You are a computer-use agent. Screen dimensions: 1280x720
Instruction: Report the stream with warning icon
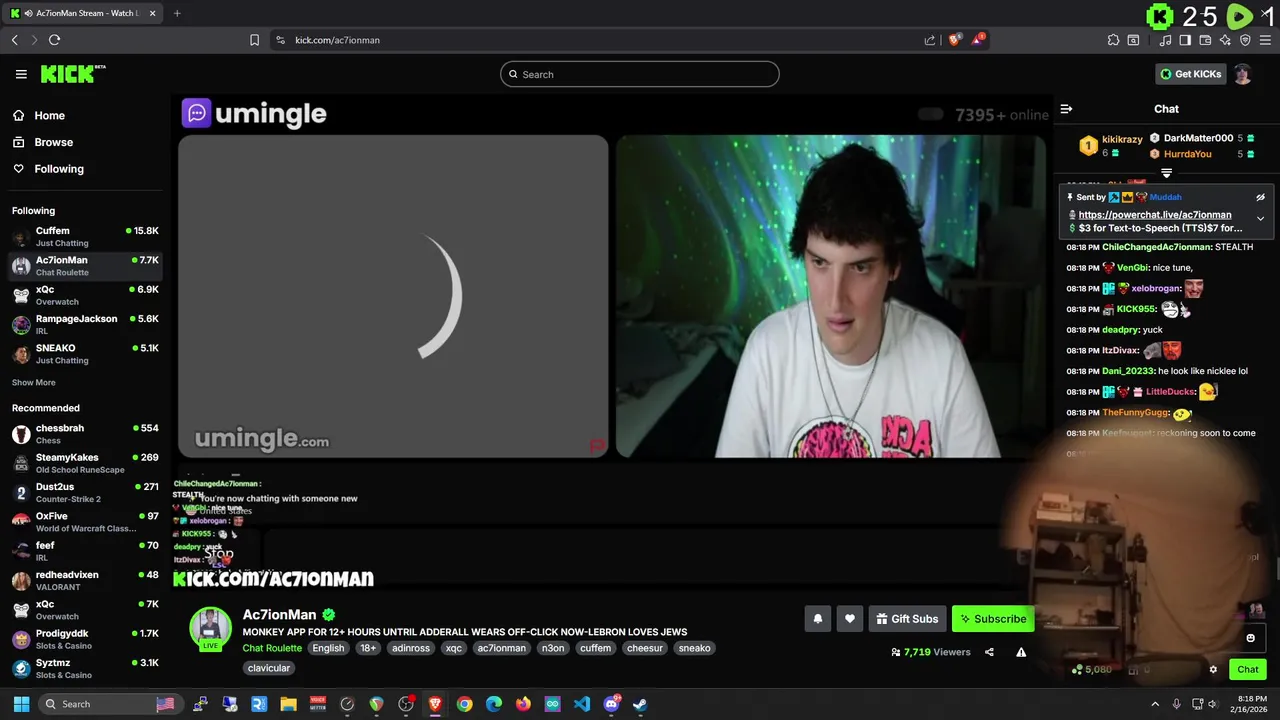[1021, 652]
